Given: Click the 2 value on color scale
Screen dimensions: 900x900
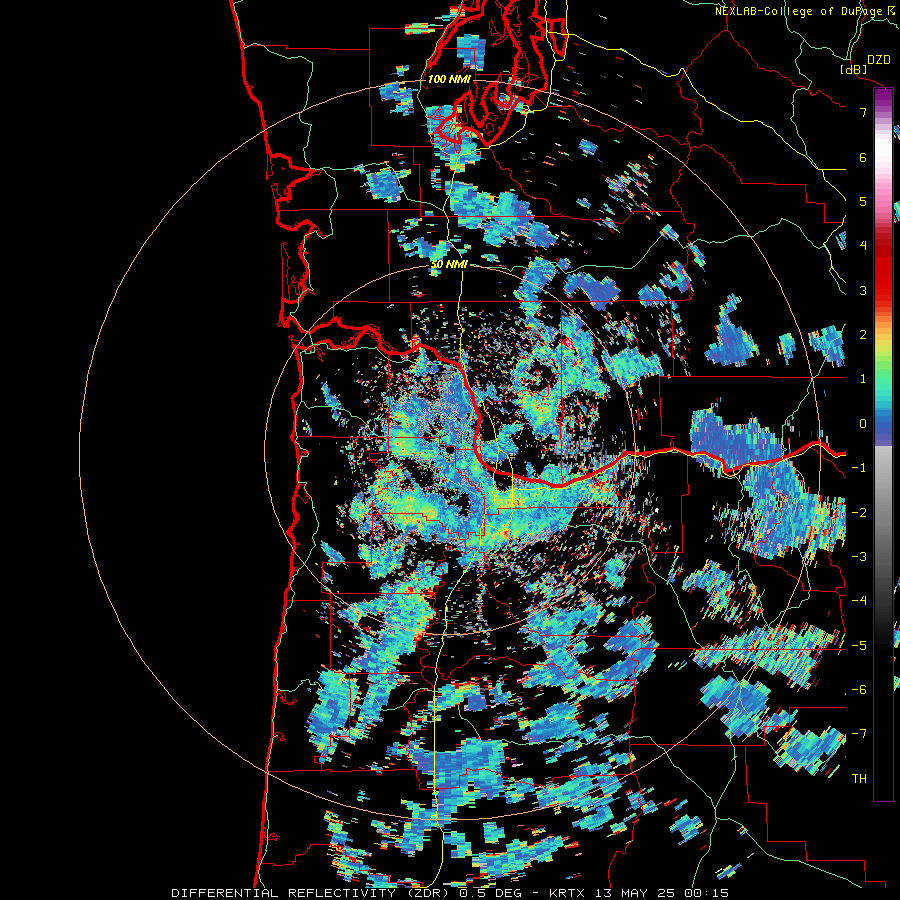Looking at the screenshot, I should (x=863, y=335).
